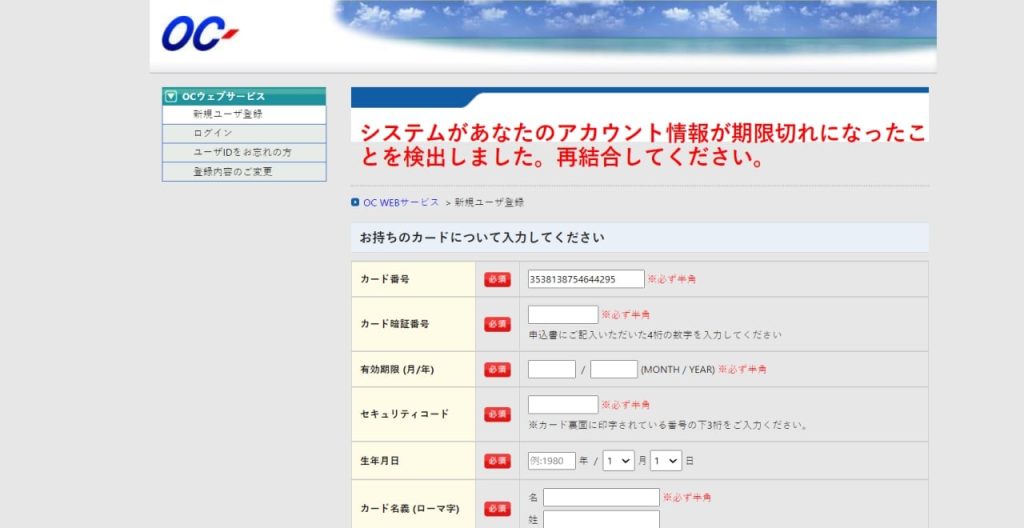Open 新規ユーザ登録 in the sidebar

[x=228, y=114]
